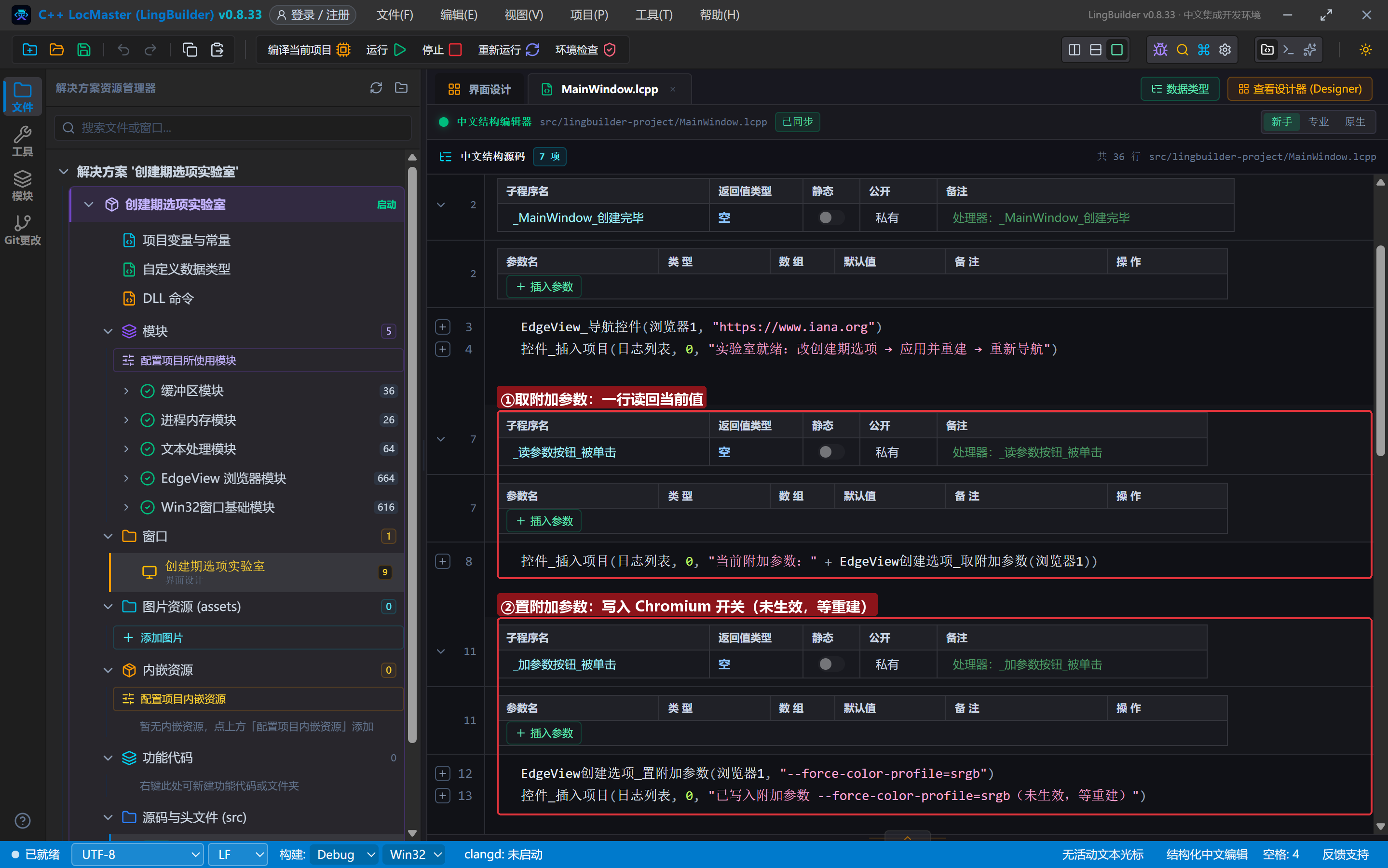Viewport: 1388px width, 868px height.
Task: Click the search magnifier toolbar icon
Action: [x=1182, y=50]
